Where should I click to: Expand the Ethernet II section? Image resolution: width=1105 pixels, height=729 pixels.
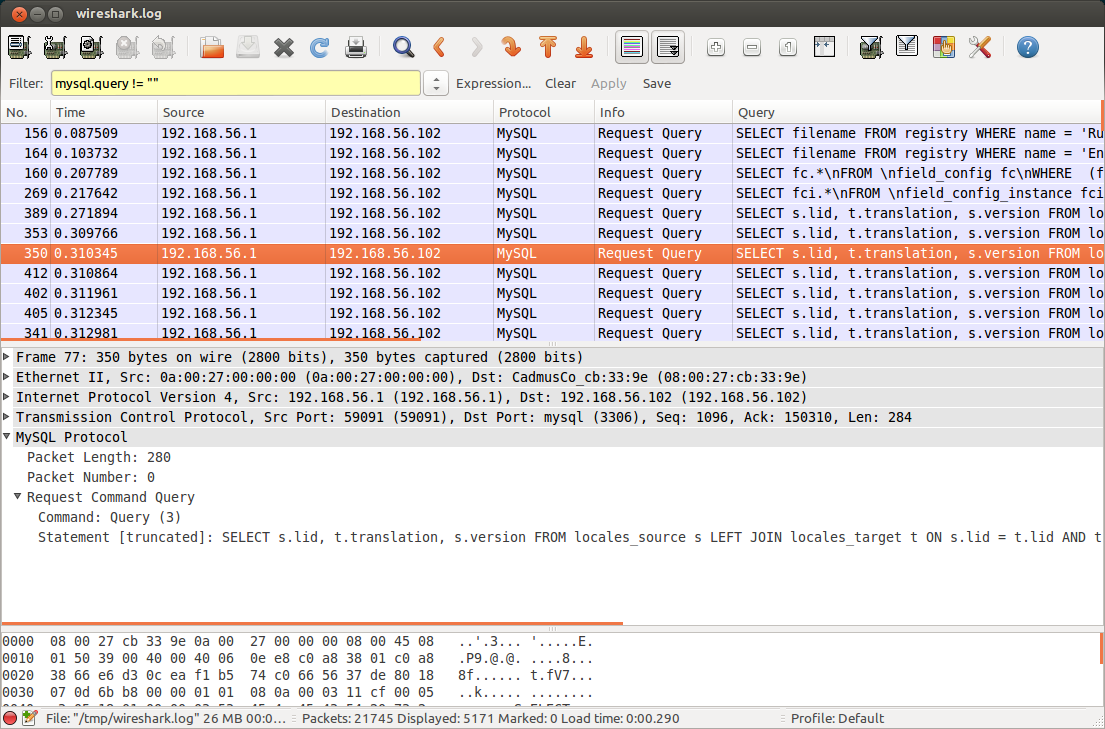point(7,376)
